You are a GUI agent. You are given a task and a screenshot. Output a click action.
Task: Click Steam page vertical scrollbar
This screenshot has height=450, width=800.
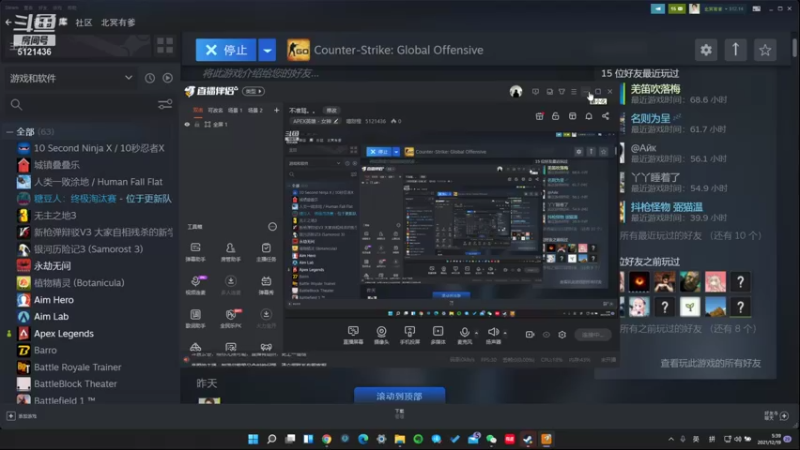pos(794,48)
